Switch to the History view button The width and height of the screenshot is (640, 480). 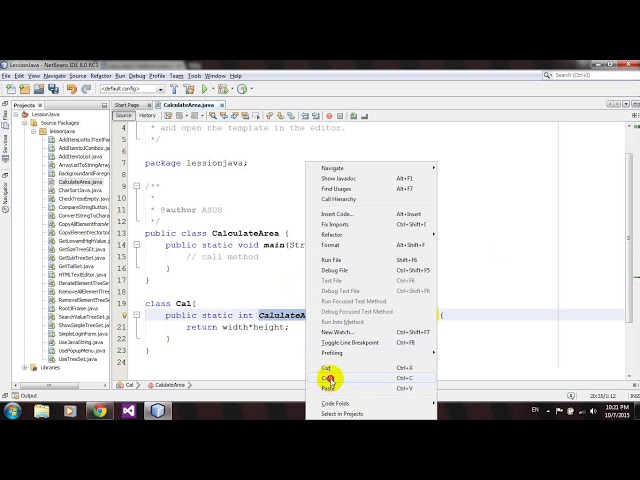pyautogui.click(x=147, y=116)
